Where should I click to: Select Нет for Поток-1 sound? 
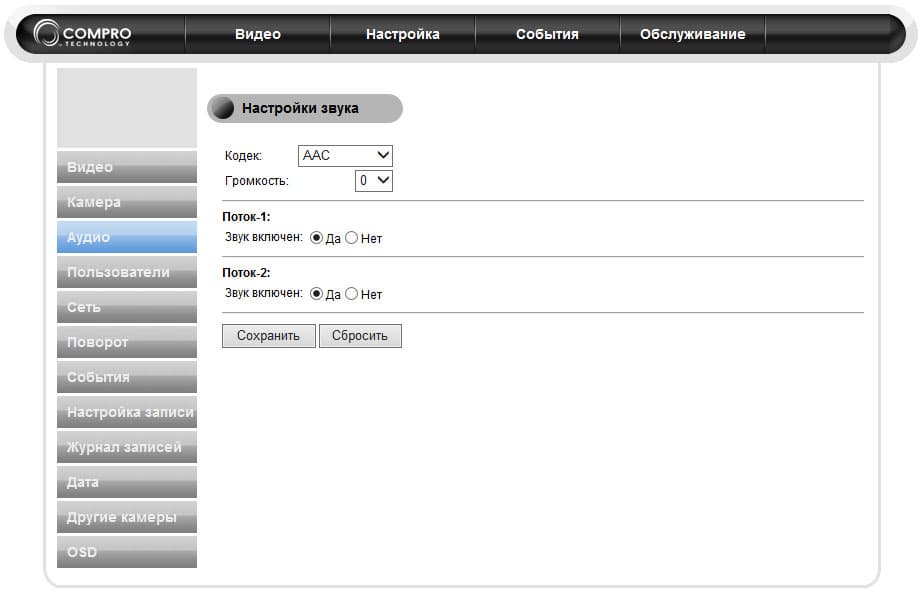pos(351,238)
